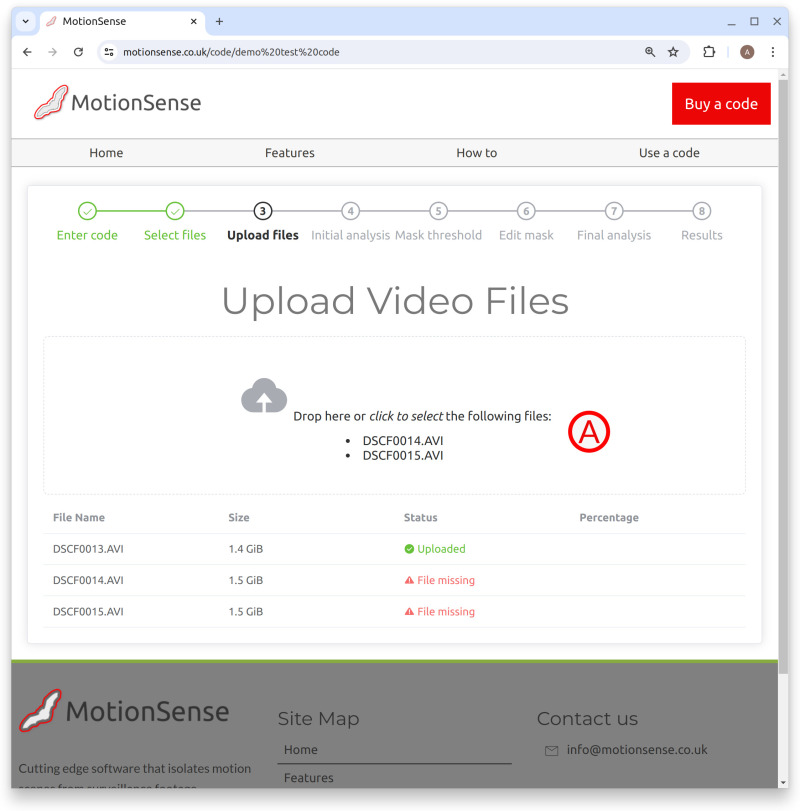The height and width of the screenshot is (811, 800).
Task: Click the info@motionsense.co.uk email link
Action: (637, 749)
